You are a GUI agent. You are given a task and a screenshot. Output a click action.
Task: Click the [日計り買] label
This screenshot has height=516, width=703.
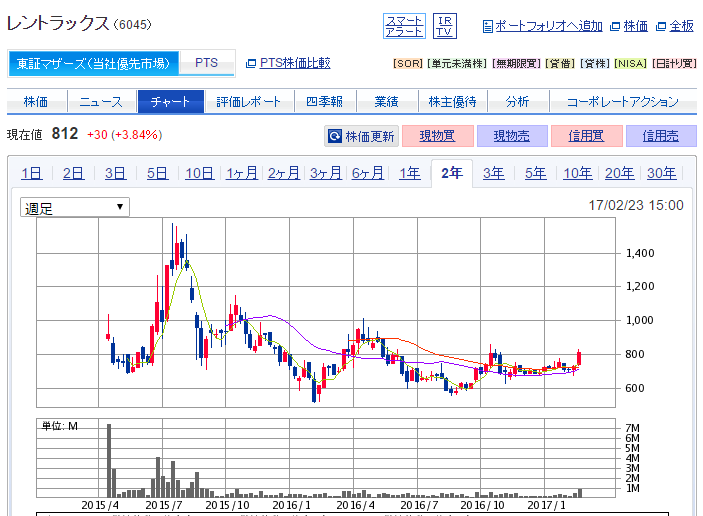coord(674,64)
